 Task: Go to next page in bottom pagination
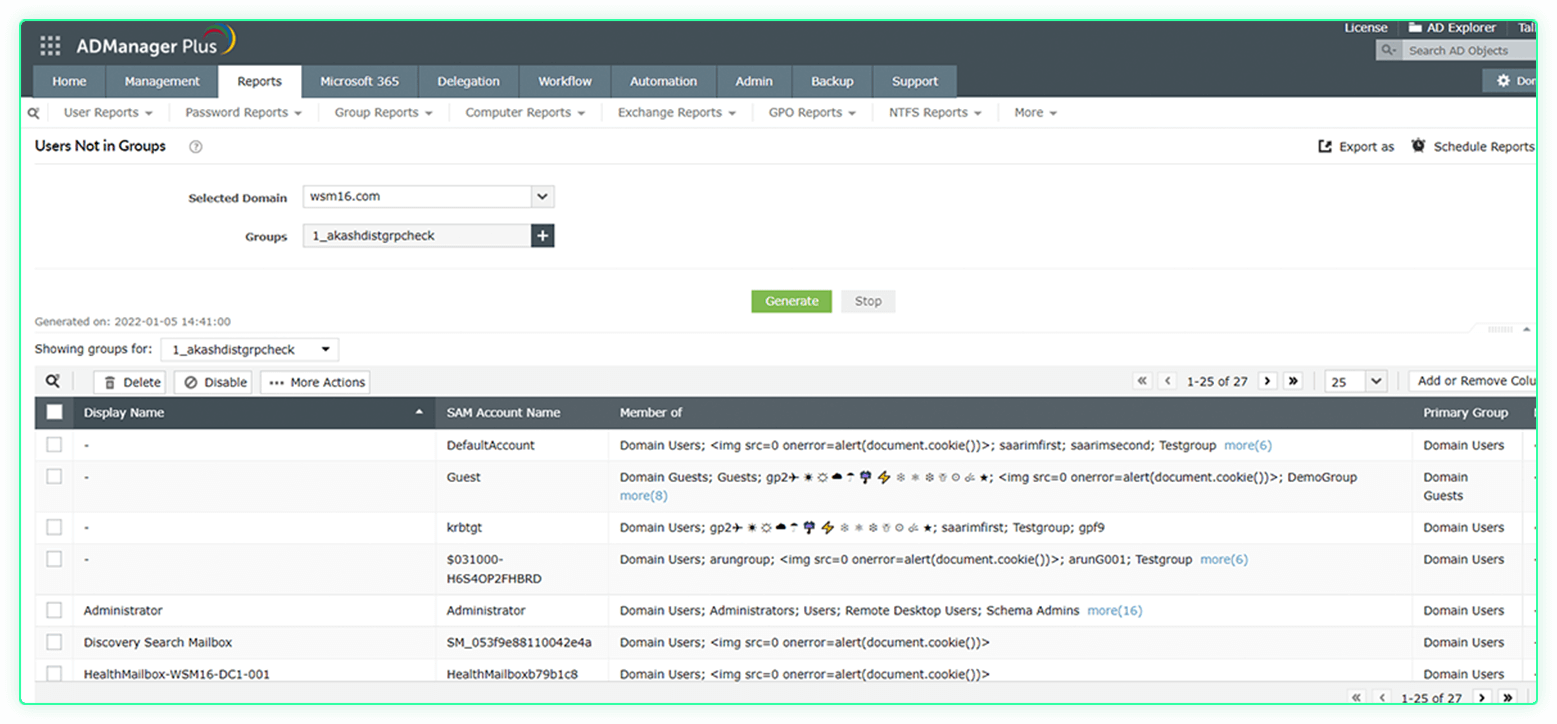click(x=1482, y=698)
